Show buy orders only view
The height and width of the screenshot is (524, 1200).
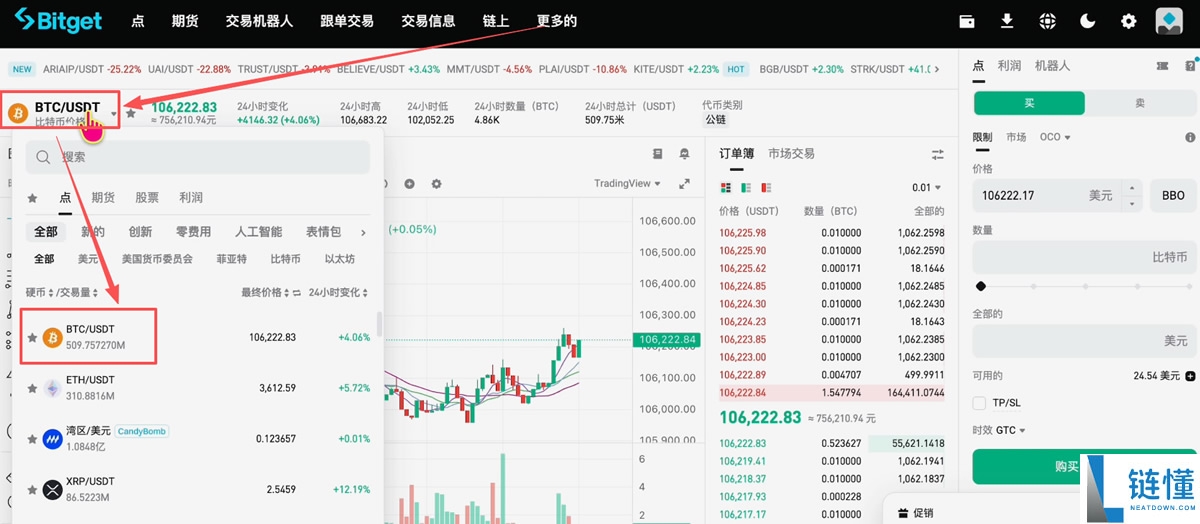746,188
